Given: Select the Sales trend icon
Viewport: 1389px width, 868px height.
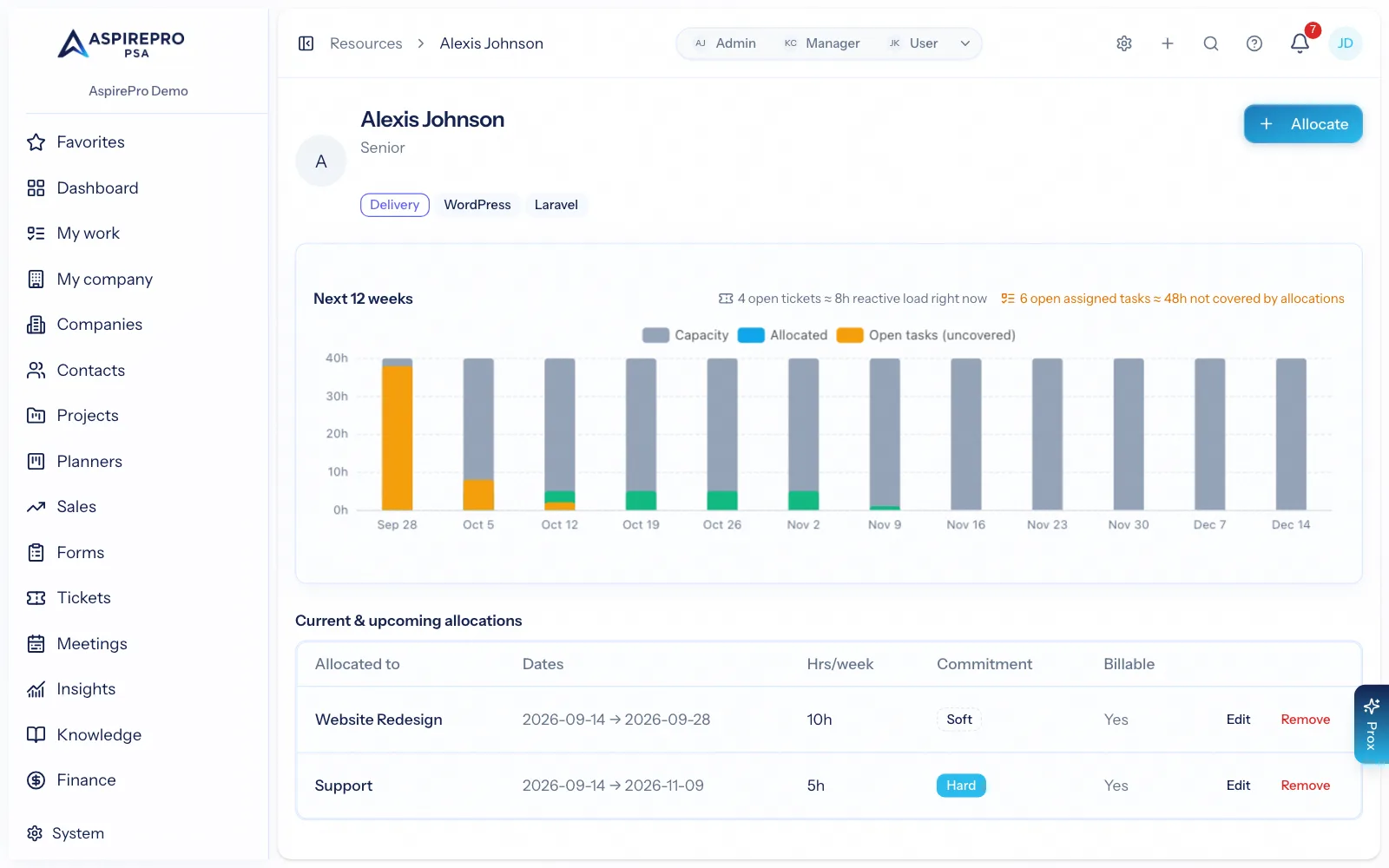Looking at the screenshot, I should (x=36, y=507).
